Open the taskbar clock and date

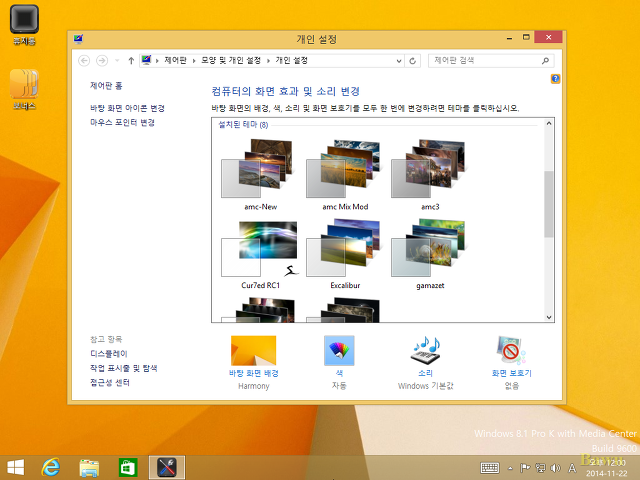[x=607, y=468]
